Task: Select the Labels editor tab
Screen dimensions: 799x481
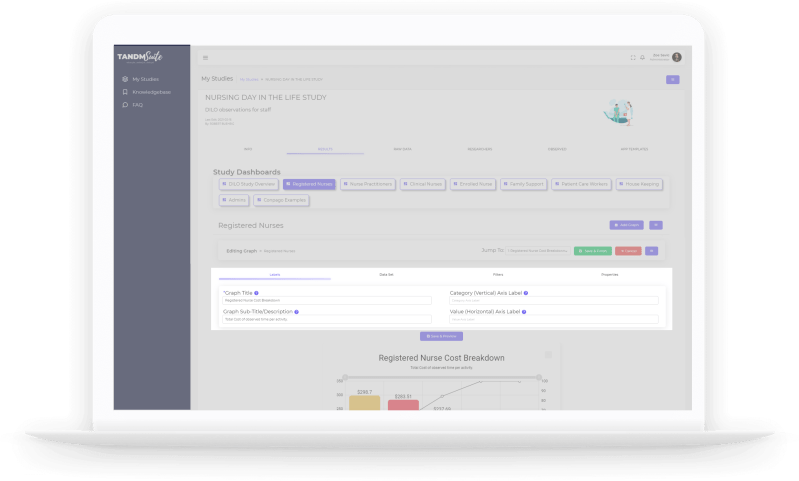Action: click(x=275, y=275)
